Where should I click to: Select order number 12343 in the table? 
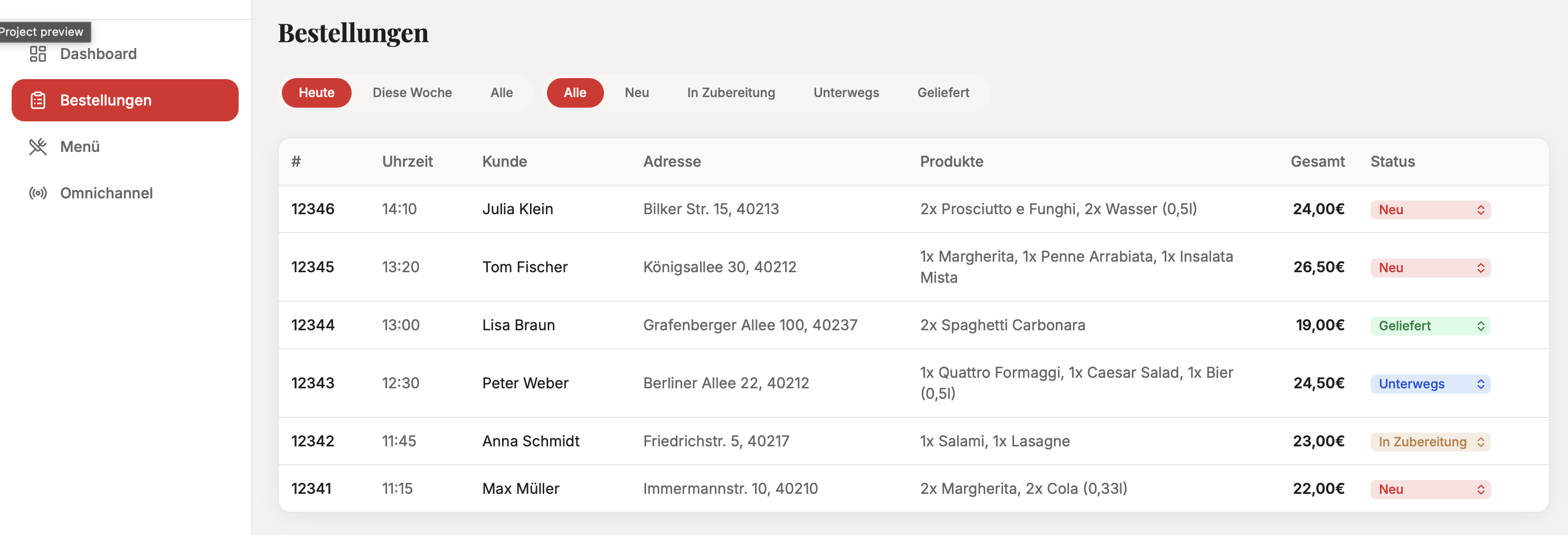pos(312,383)
